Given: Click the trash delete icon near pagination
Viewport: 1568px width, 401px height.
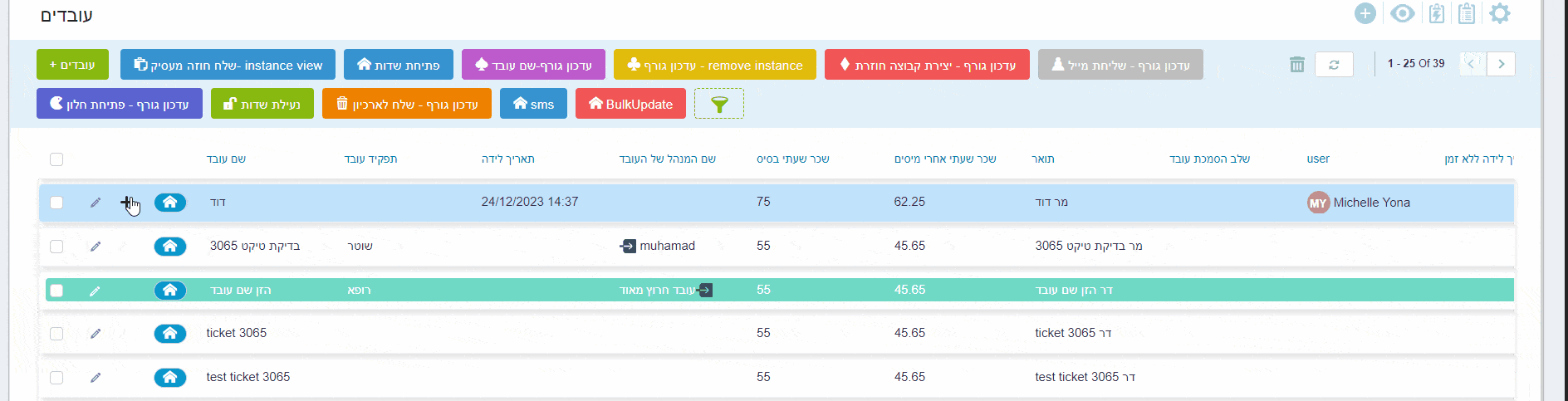Looking at the screenshot, I should tap(1297, 64).
